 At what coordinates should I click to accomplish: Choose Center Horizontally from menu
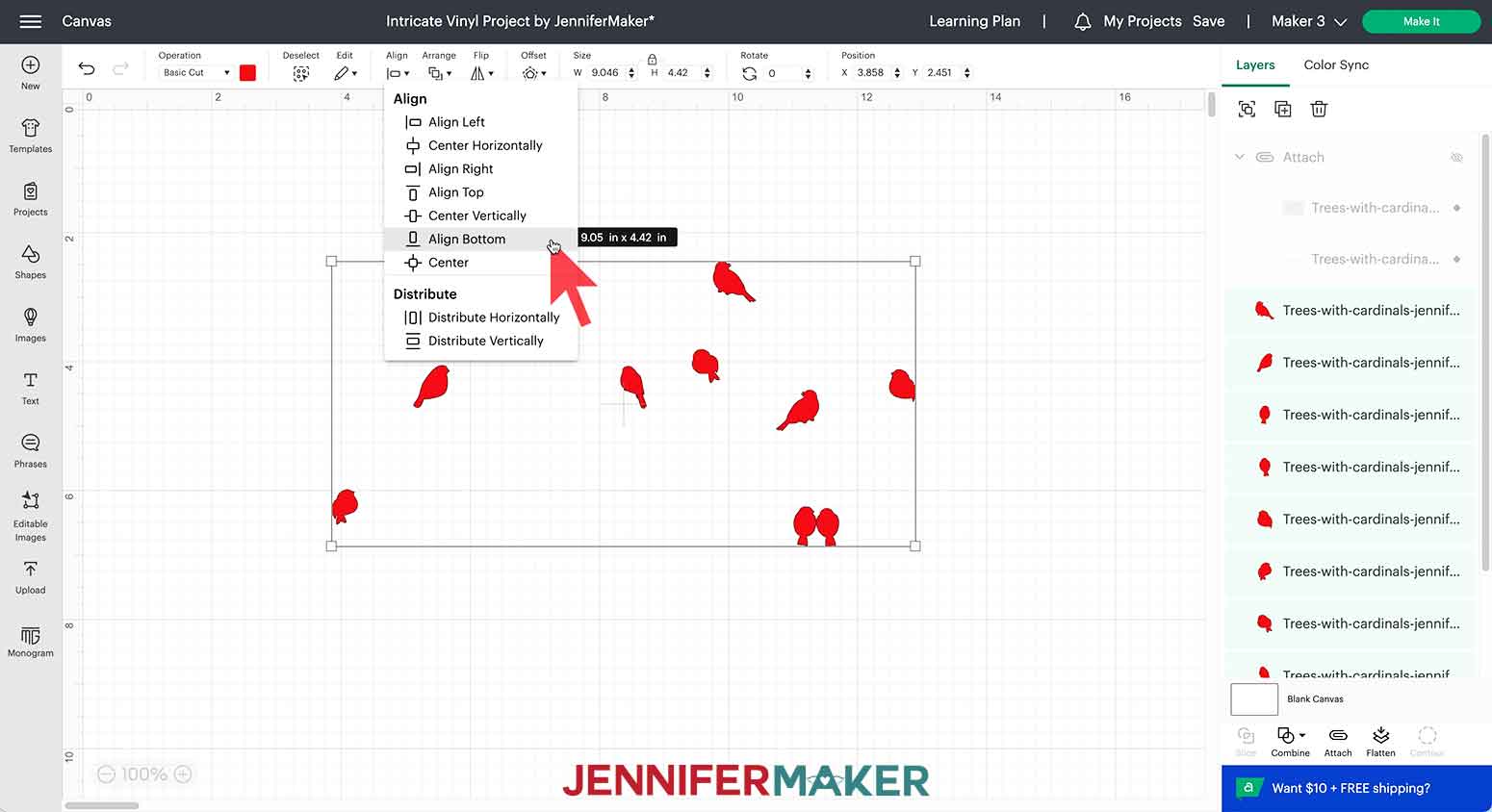pos(480,145)
